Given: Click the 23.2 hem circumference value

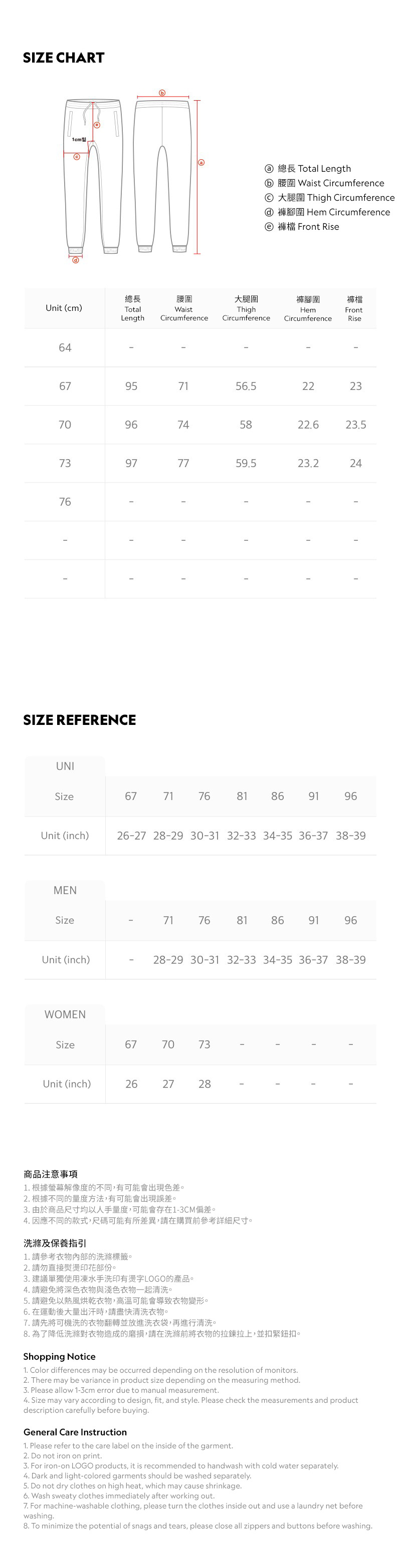Looking at the screenshot, I should tap(308, 463).
